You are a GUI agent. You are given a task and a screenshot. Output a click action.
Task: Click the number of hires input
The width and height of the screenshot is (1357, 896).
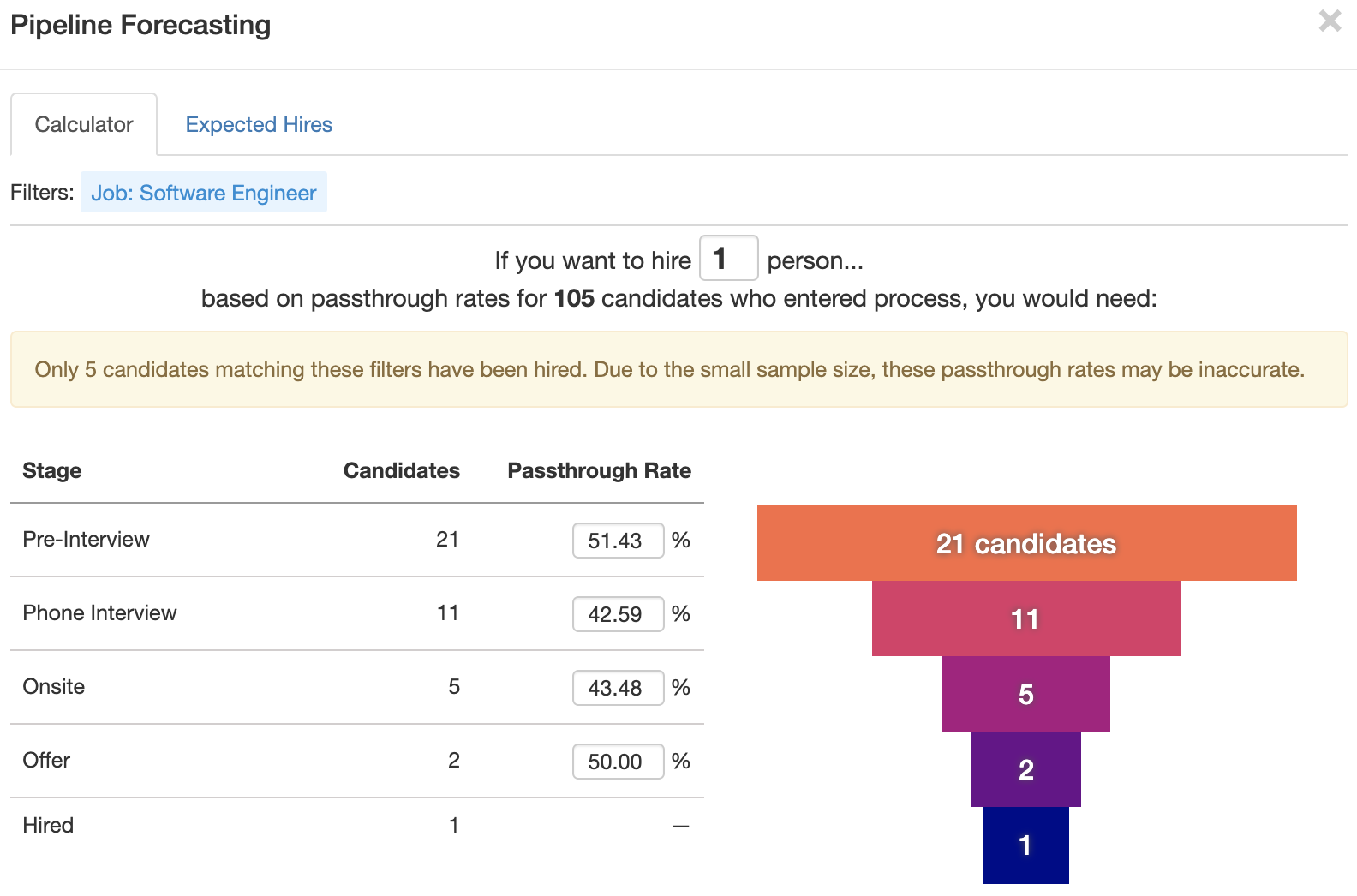click(728, 258)
